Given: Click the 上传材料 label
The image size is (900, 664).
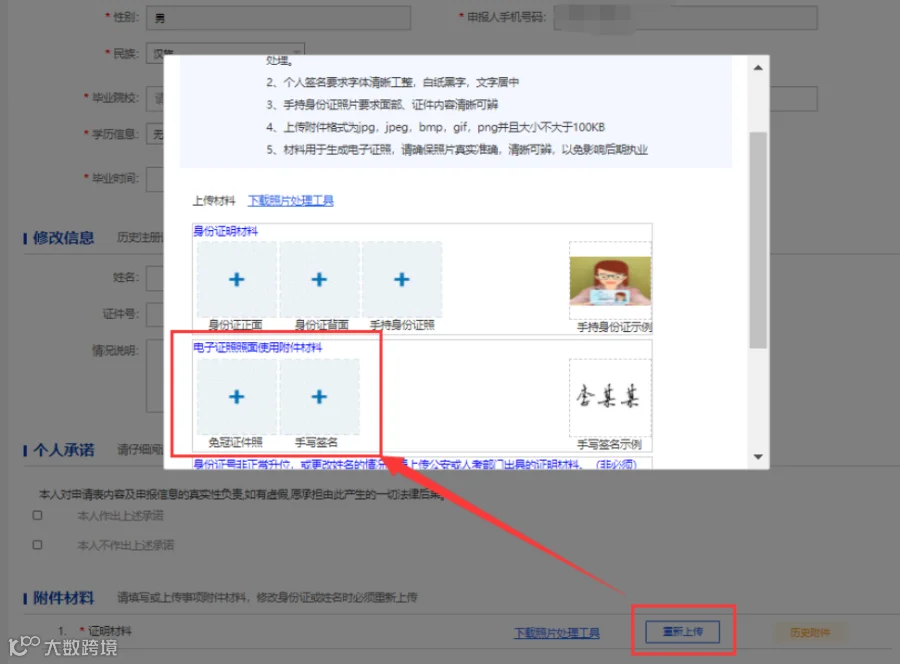Looking at the screenshot, I should pos(214,200).
